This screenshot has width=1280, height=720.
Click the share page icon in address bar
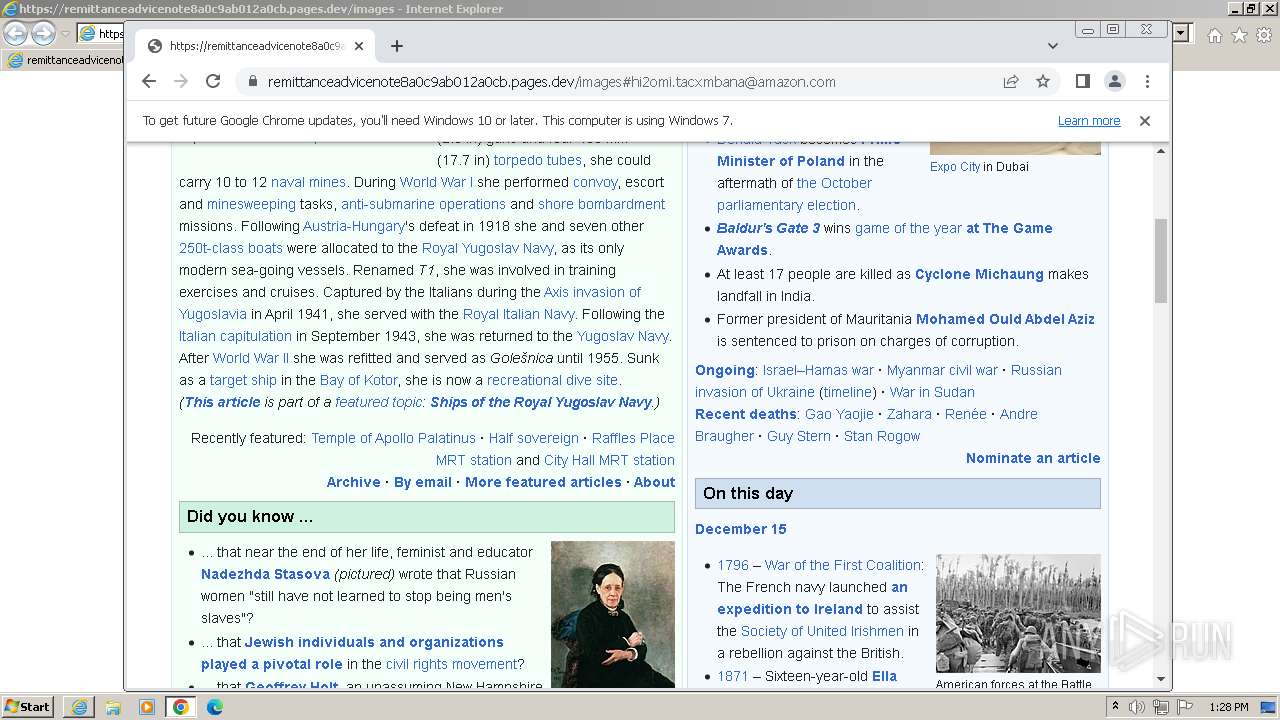click(1011, 81)
